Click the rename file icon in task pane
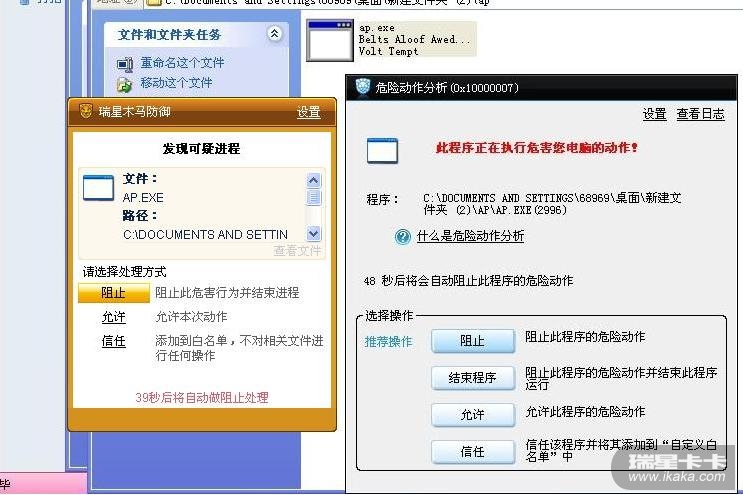 (x=125, y=63)
